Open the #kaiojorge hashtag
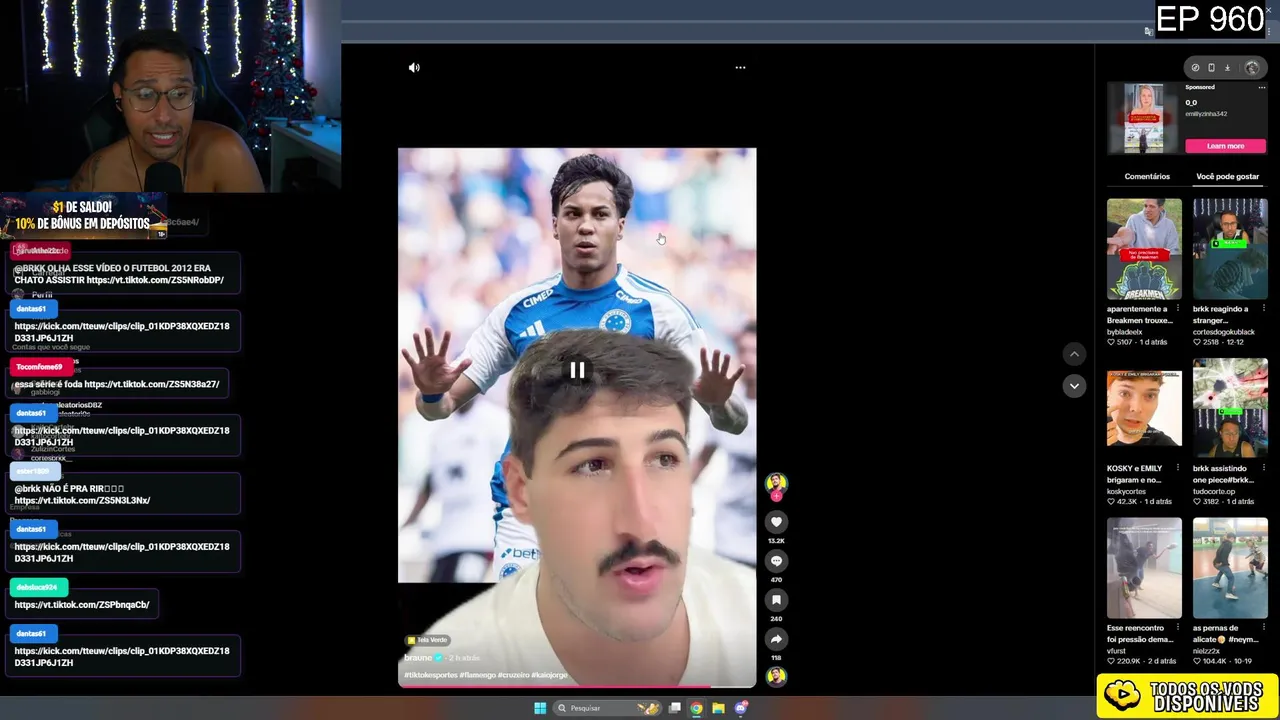1280x720 pixels. tap(550, 675)
